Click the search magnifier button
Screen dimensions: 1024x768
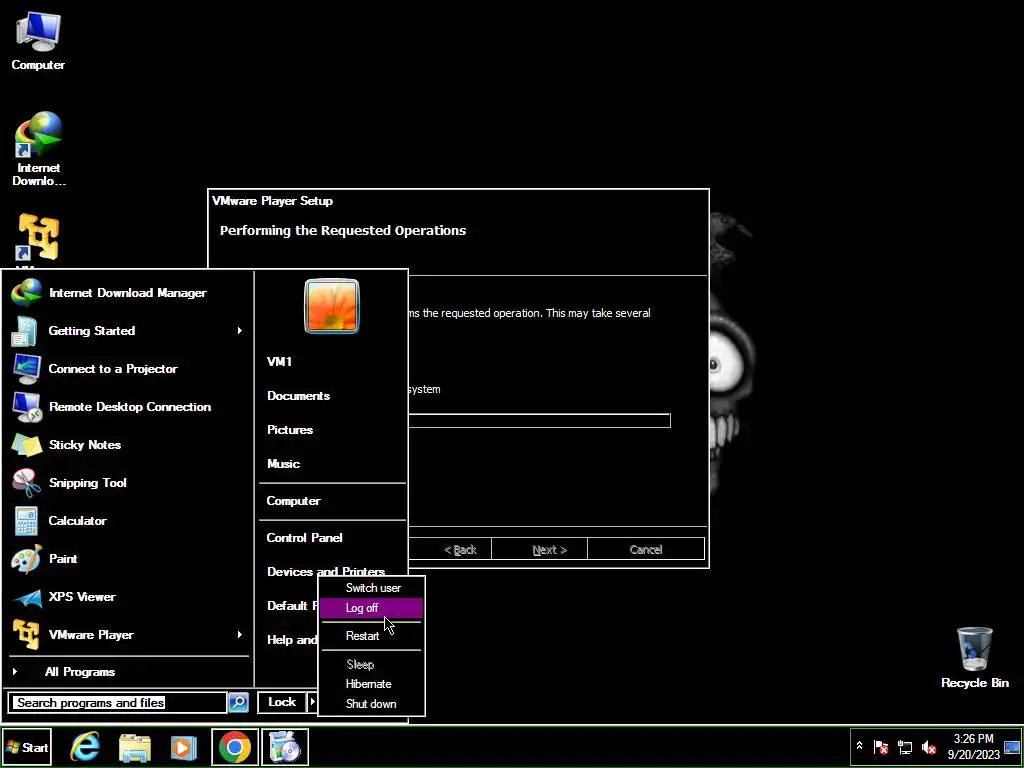pyautogui.click(x=238, y=702)
